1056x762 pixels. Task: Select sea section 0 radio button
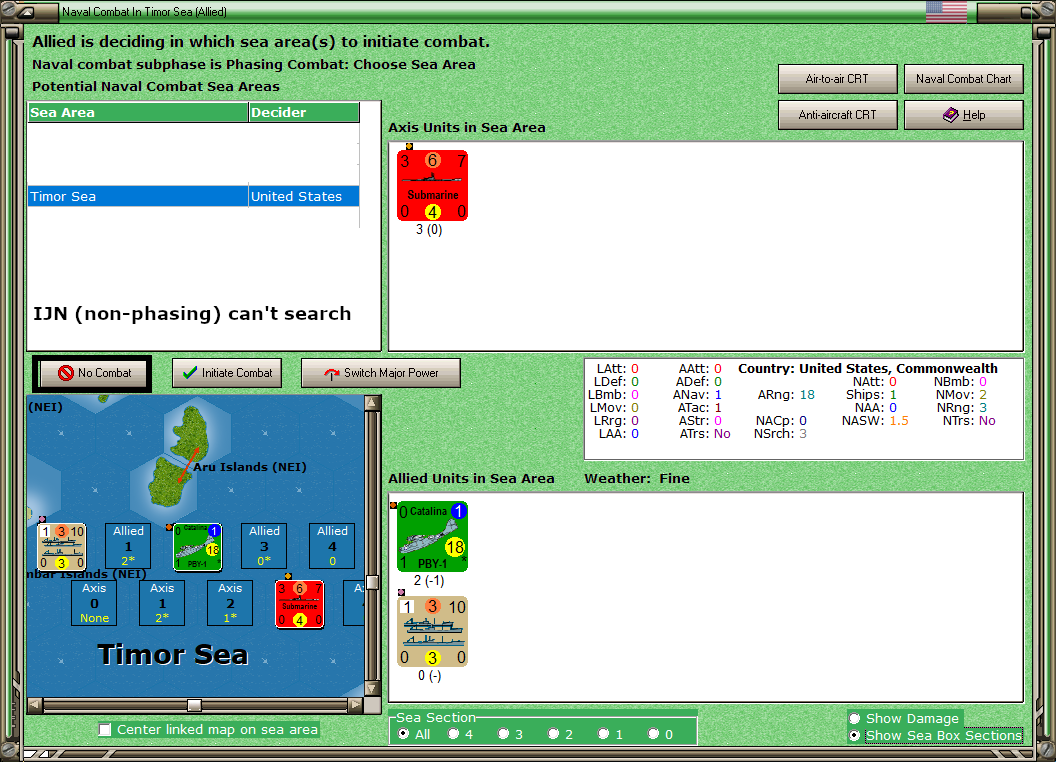653,734
